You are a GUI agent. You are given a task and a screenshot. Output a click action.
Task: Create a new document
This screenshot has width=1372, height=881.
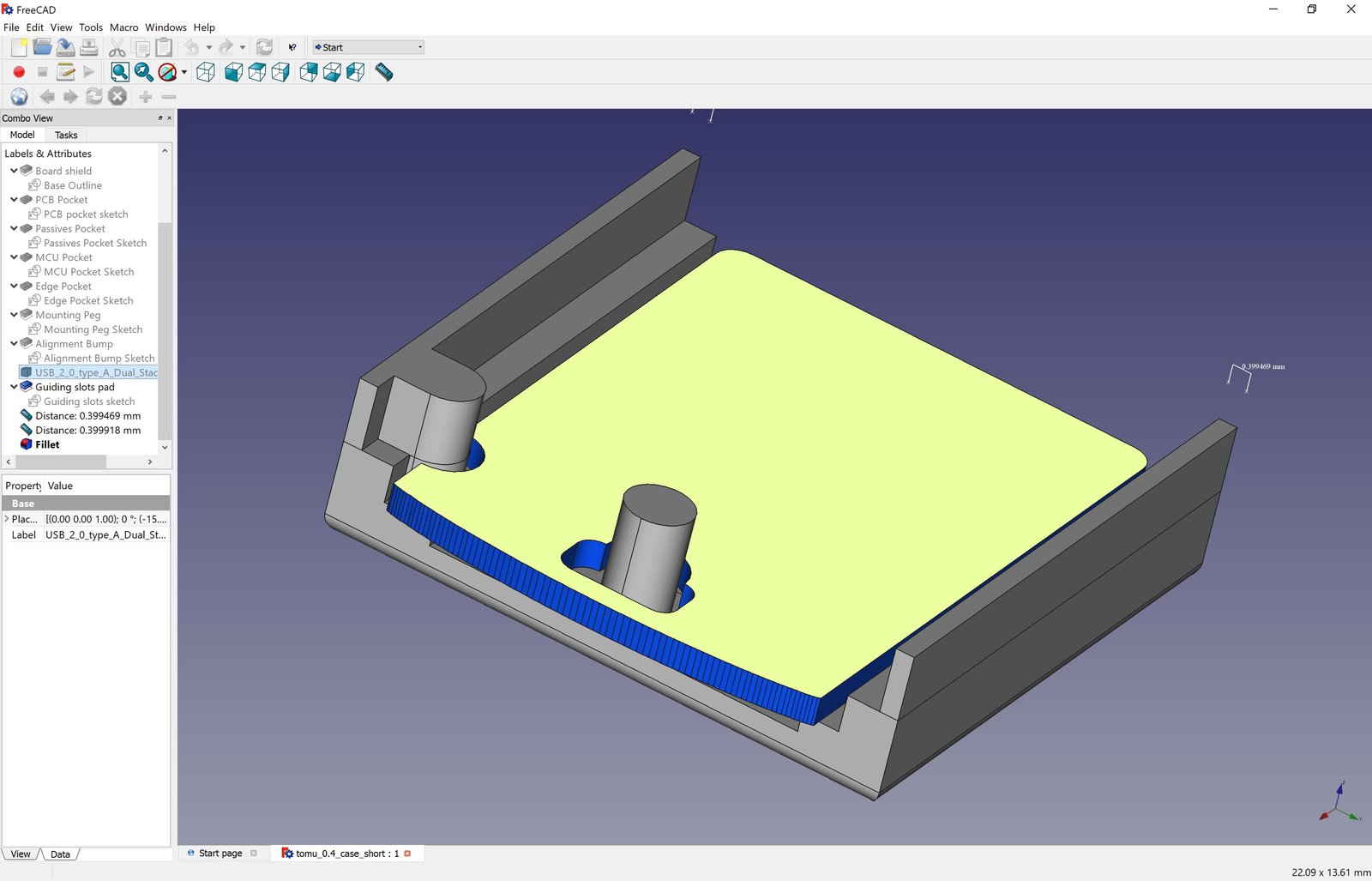tap(19, 47)
